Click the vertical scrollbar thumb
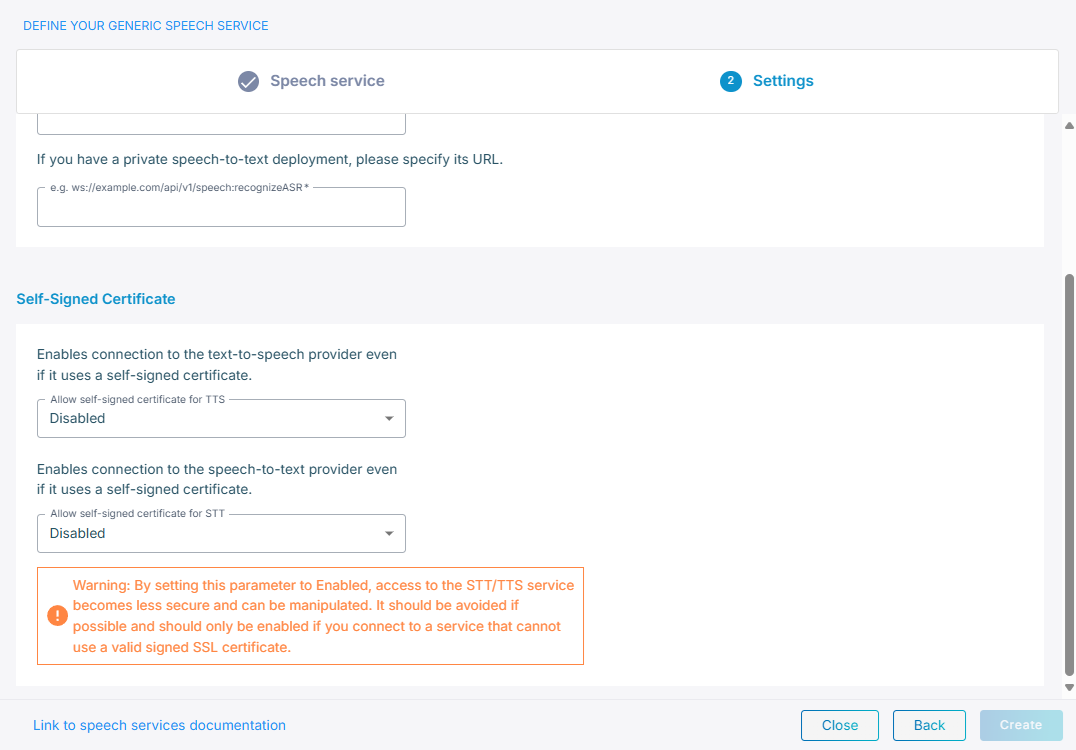This screenshot has height=750, width=1076. (x=1069, y=470)
